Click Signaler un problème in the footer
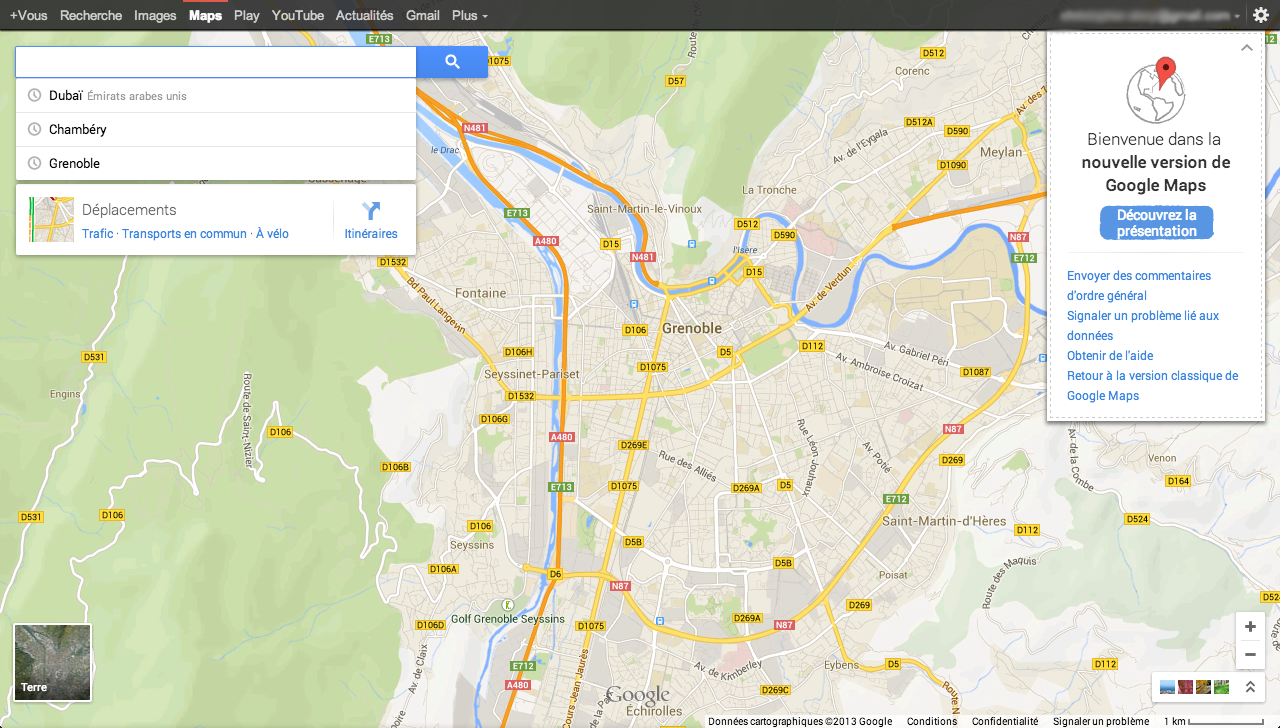The image size is (1280, 728). coord(1101,721)
